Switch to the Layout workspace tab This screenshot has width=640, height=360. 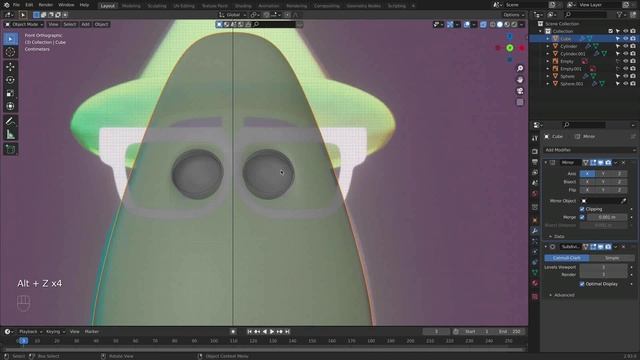107,6
